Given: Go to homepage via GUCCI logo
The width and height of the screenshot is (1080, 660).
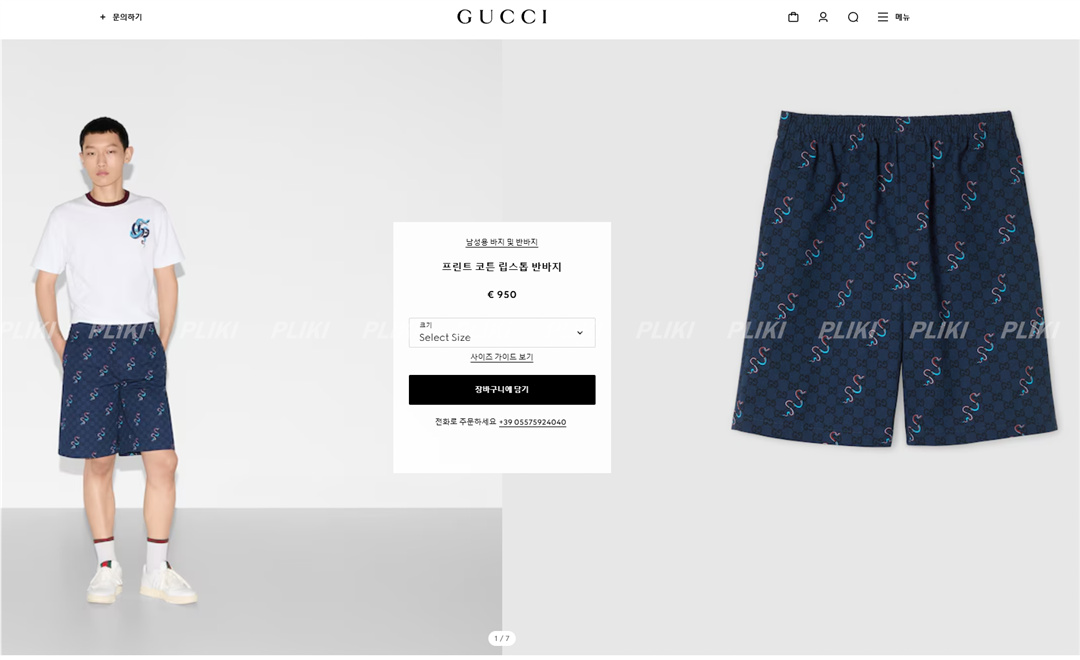Looking at the screenshot, I should coord(502,17).
